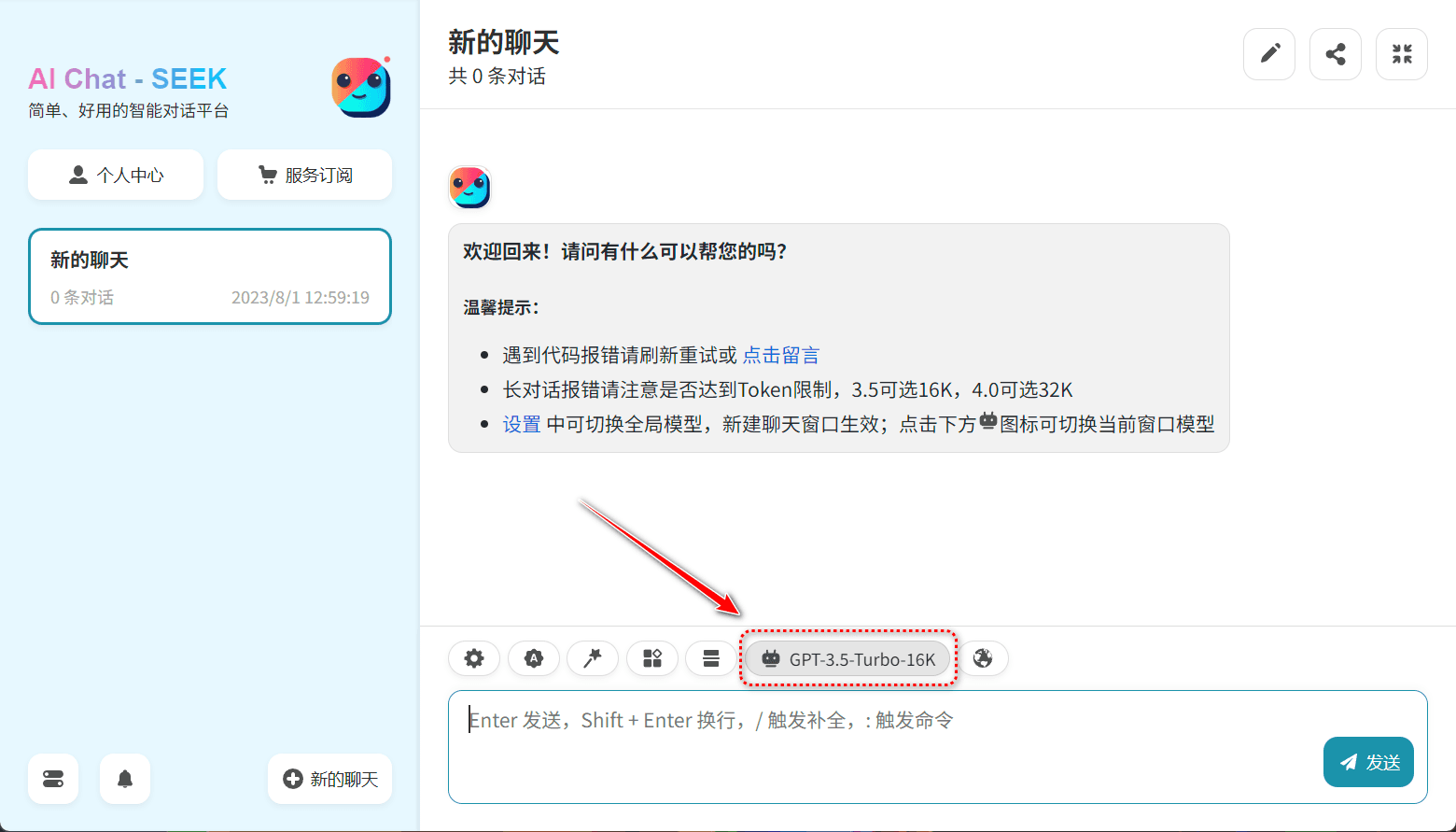1456x832 pixels.
Task: Open GPT-3.5-Turbo-16K model selector
Action: click(x=848, y=659)
